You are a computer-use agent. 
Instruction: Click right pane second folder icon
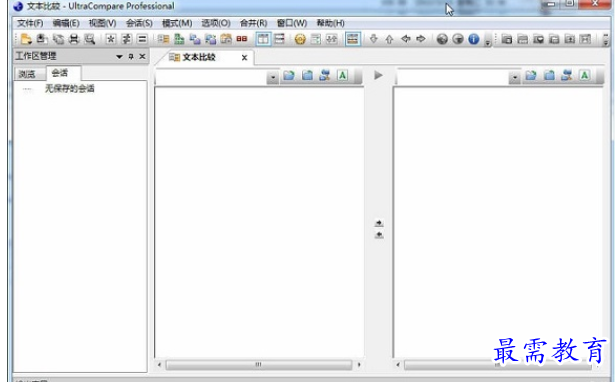[x=549, y=75]
